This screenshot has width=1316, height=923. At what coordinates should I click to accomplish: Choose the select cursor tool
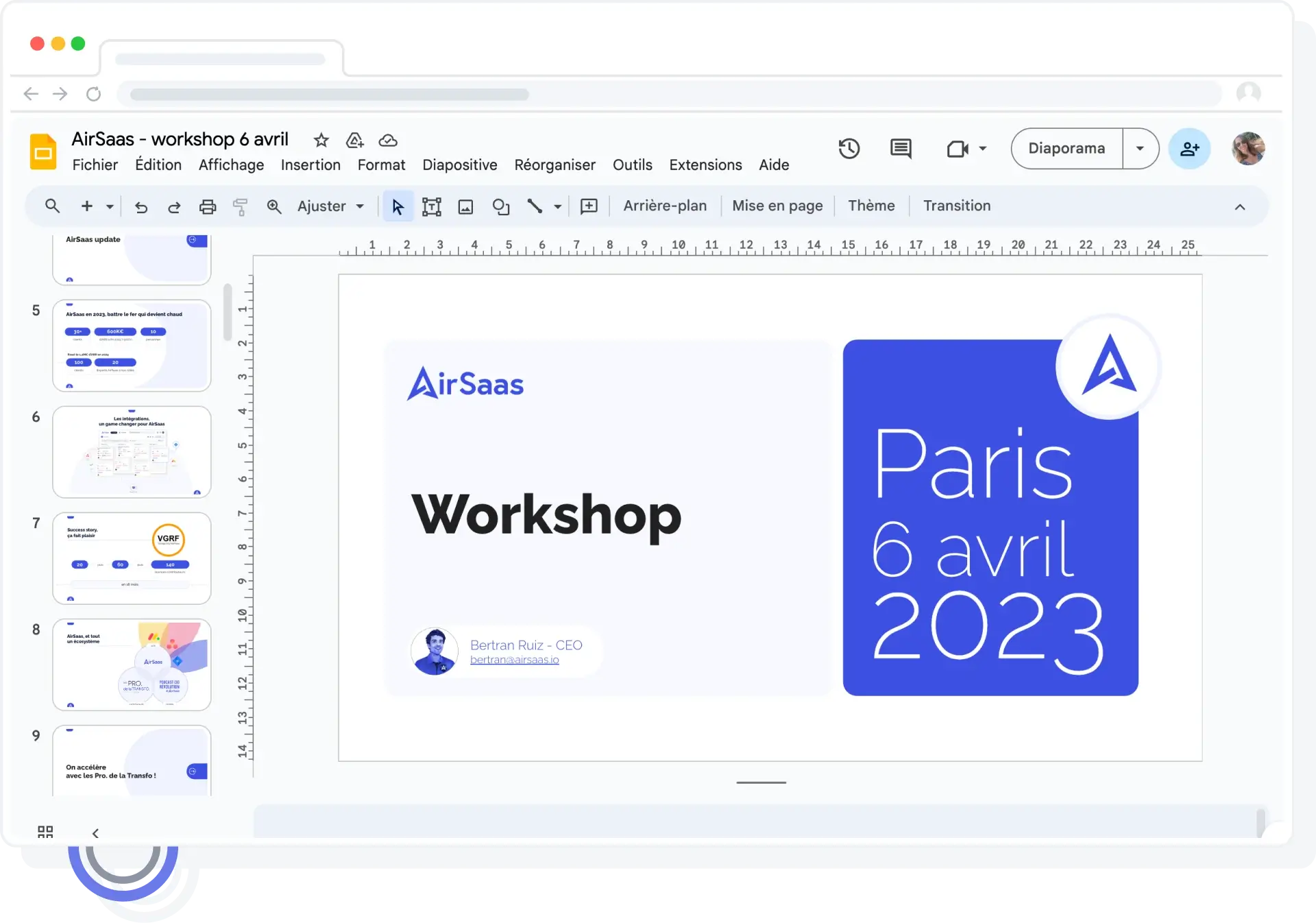398,206
